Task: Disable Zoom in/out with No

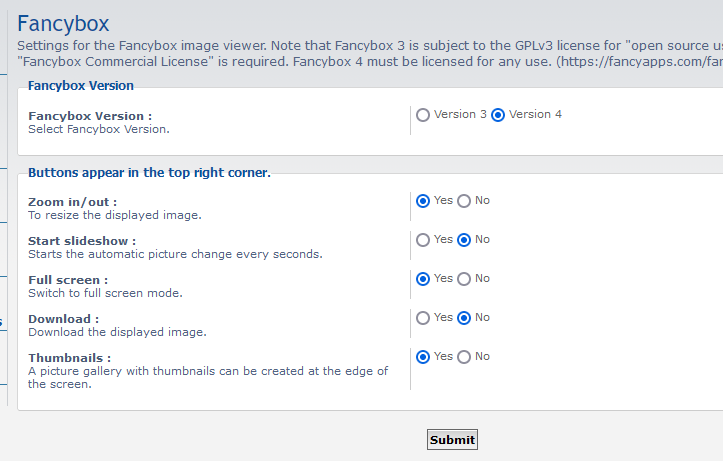Action: pyautogui.click(x=464, y=201)
